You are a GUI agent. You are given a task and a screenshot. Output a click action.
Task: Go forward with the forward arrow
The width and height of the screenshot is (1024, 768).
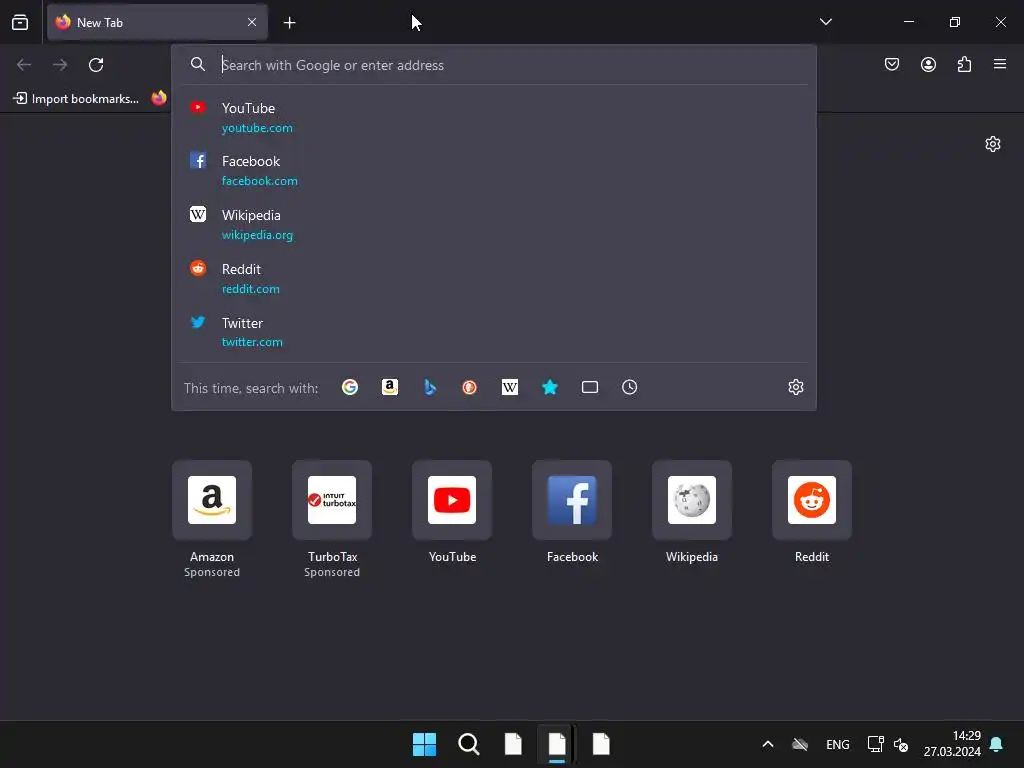[x=60, y=65]
